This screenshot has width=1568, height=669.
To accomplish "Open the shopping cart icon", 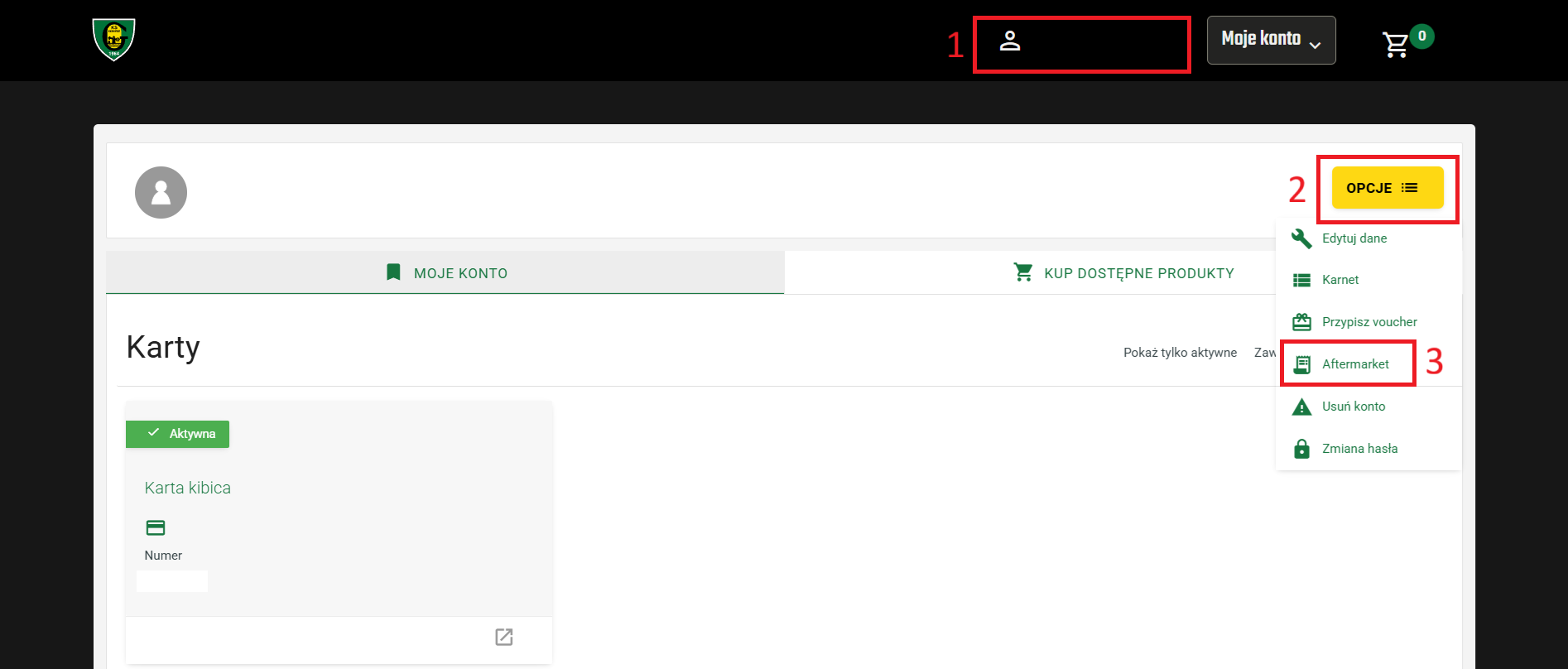I will [x=1396, y=44].
